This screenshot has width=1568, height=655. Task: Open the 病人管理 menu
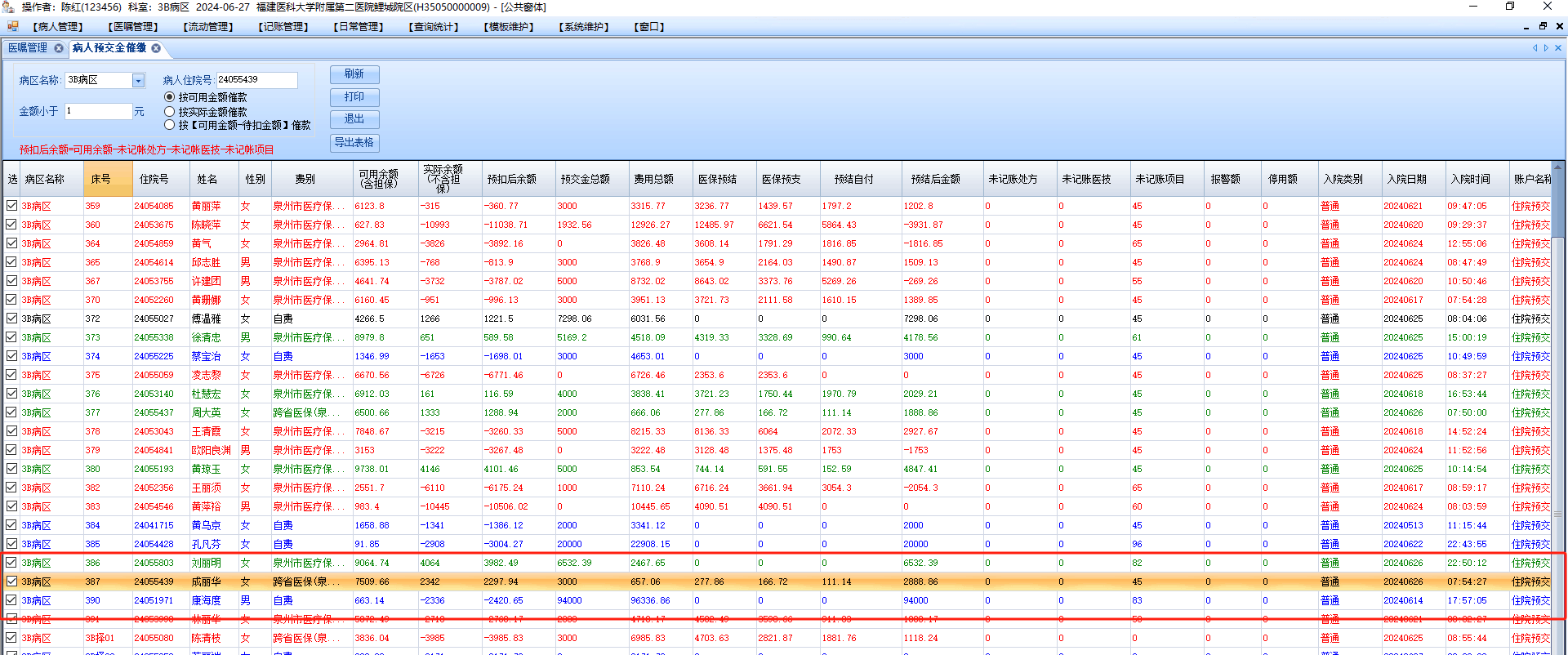[x=58, y=27]
